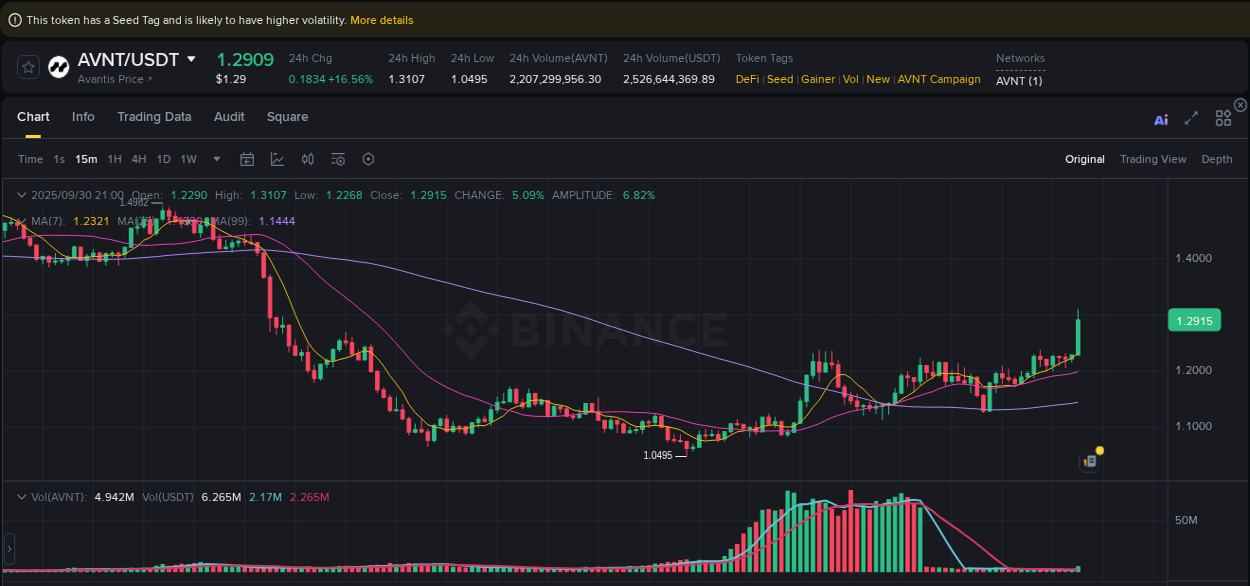Screen dimensions: 1250x586
Task: Expand chart to fullscreen view
Action: pyautogui.click(x=1191, y=118)
